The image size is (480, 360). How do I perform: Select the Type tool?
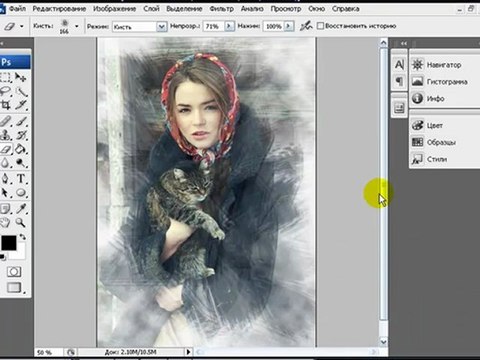coord(21,179)
